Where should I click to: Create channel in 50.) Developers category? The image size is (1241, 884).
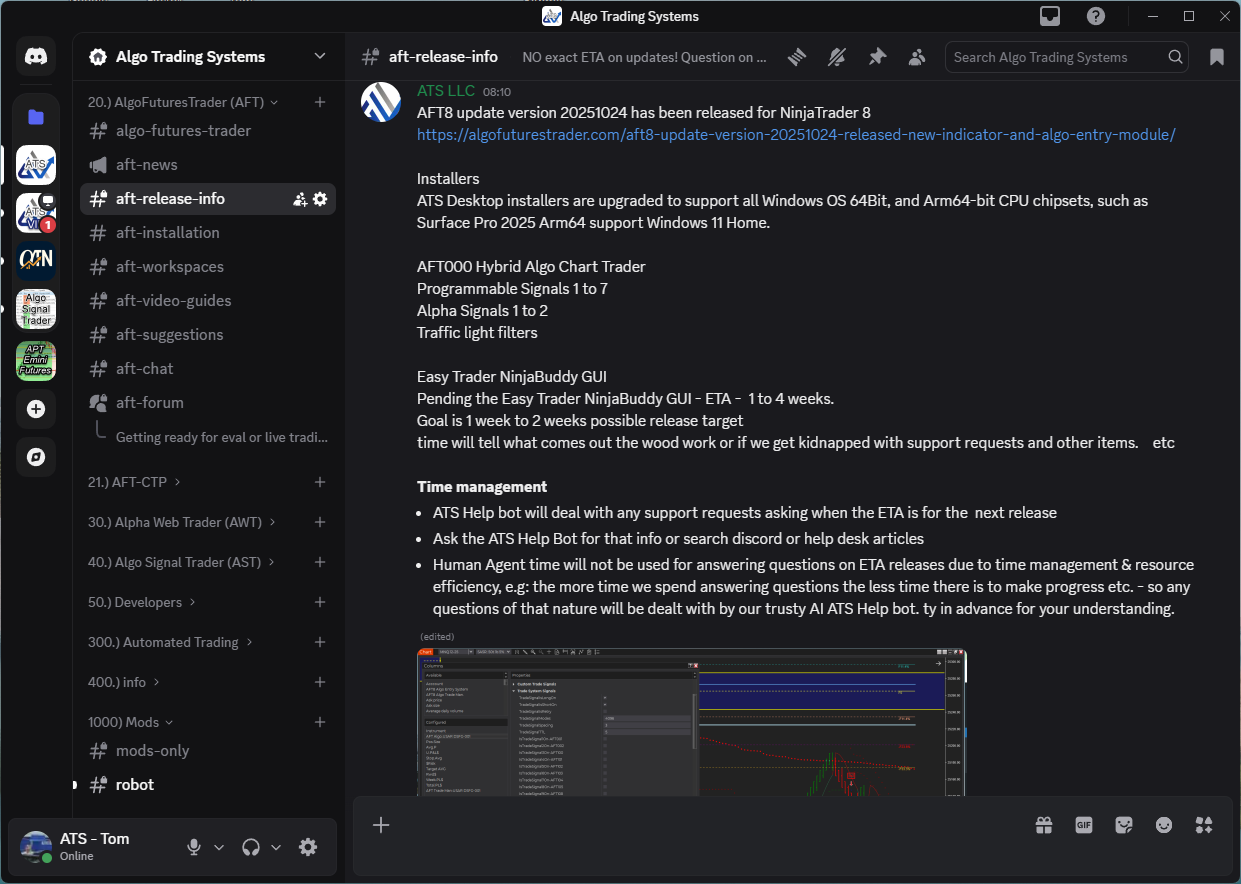(x=320, y=602)
